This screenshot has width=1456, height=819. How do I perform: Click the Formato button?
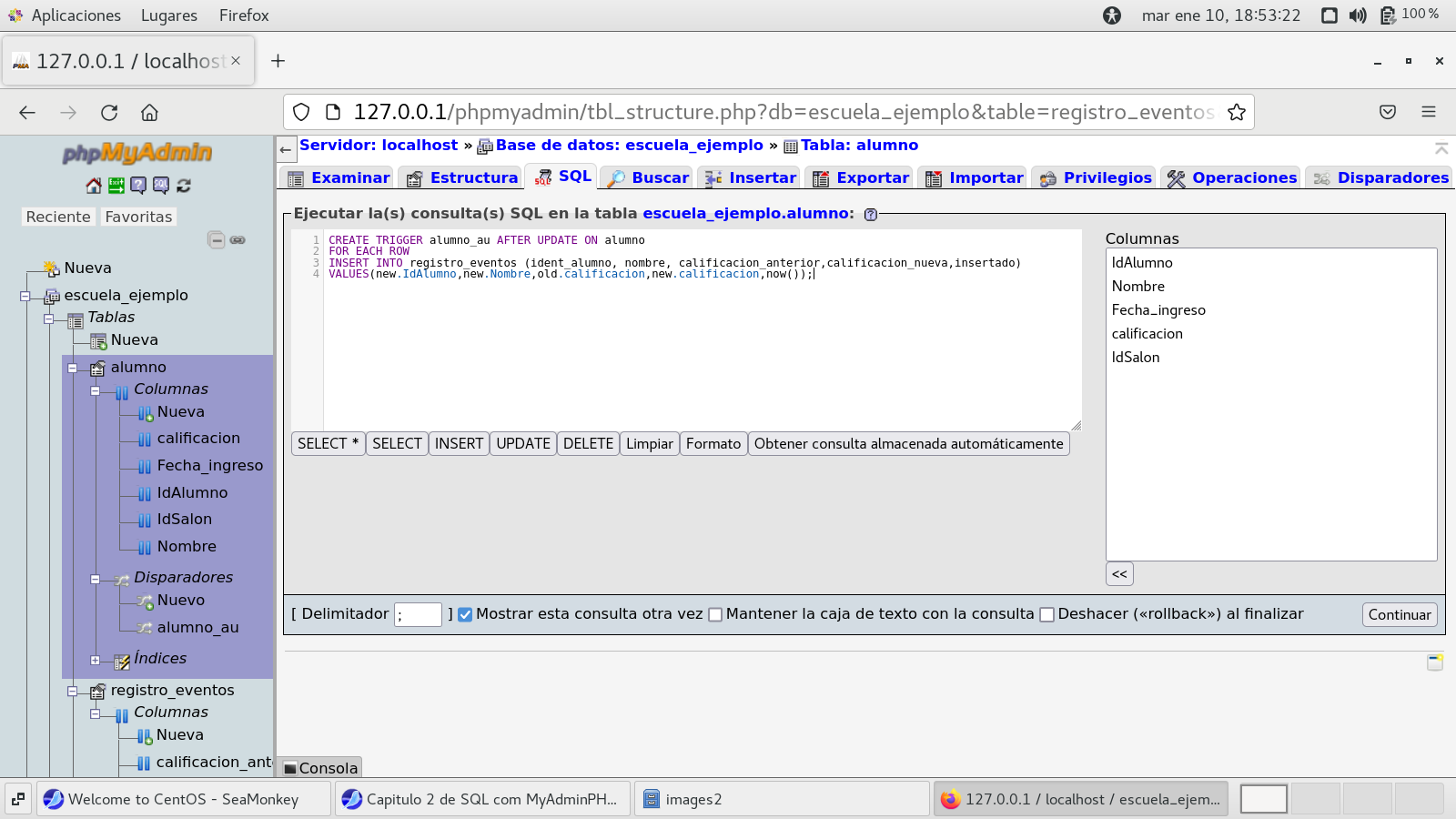pos(713,444)
